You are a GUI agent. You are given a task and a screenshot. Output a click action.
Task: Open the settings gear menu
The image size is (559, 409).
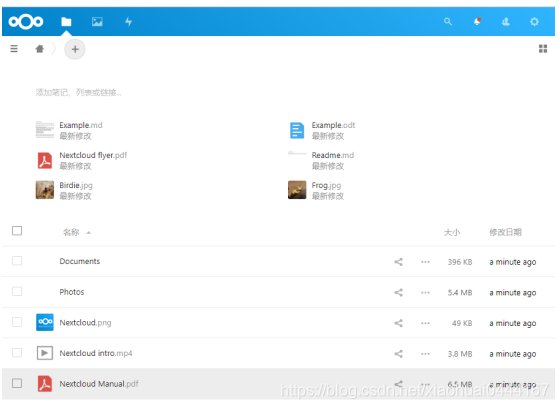tap(534, 22)
